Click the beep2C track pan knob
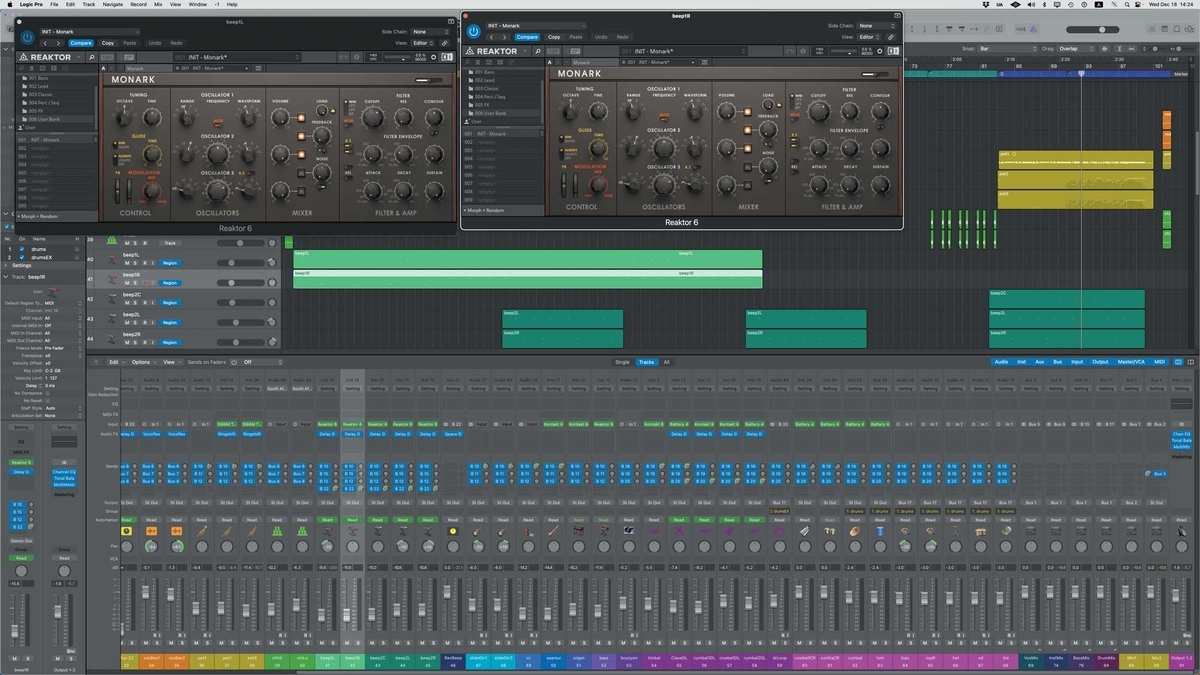The image size is (1200, 675). (271, 301)
